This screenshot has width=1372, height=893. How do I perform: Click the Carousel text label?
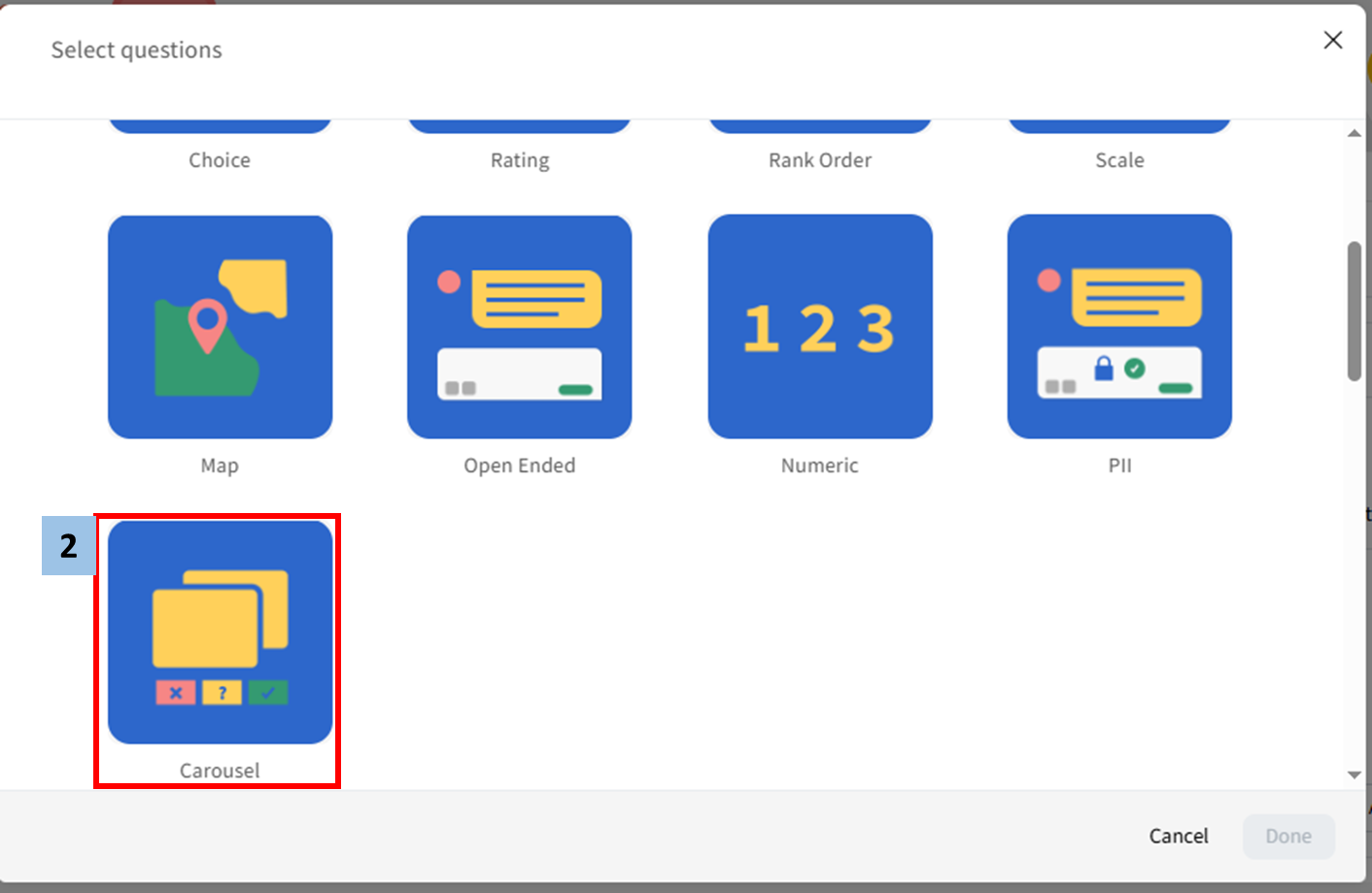(x=220, y=771)
